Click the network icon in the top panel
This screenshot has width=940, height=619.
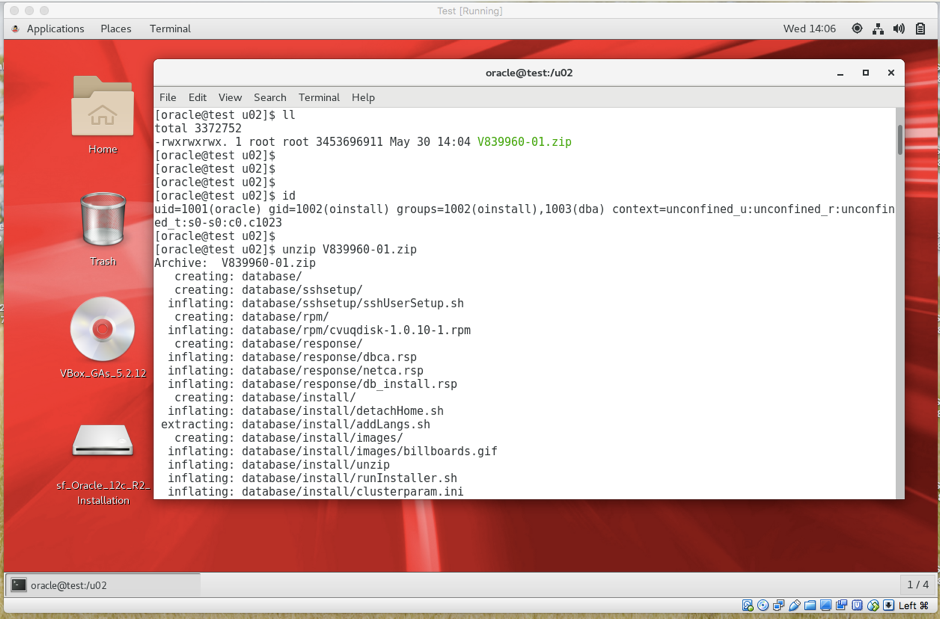(877, 29)
